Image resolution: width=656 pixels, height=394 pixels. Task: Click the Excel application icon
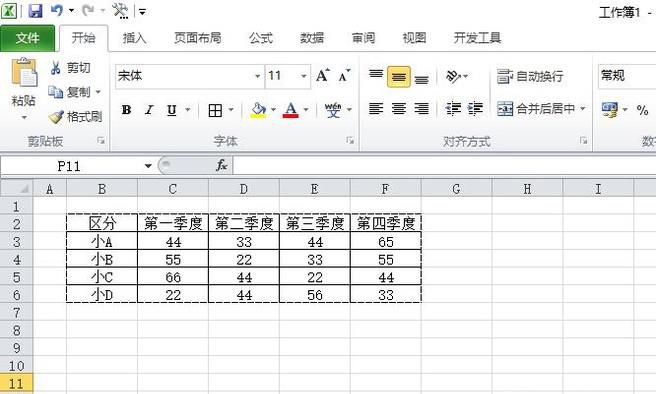pos(9,11)
